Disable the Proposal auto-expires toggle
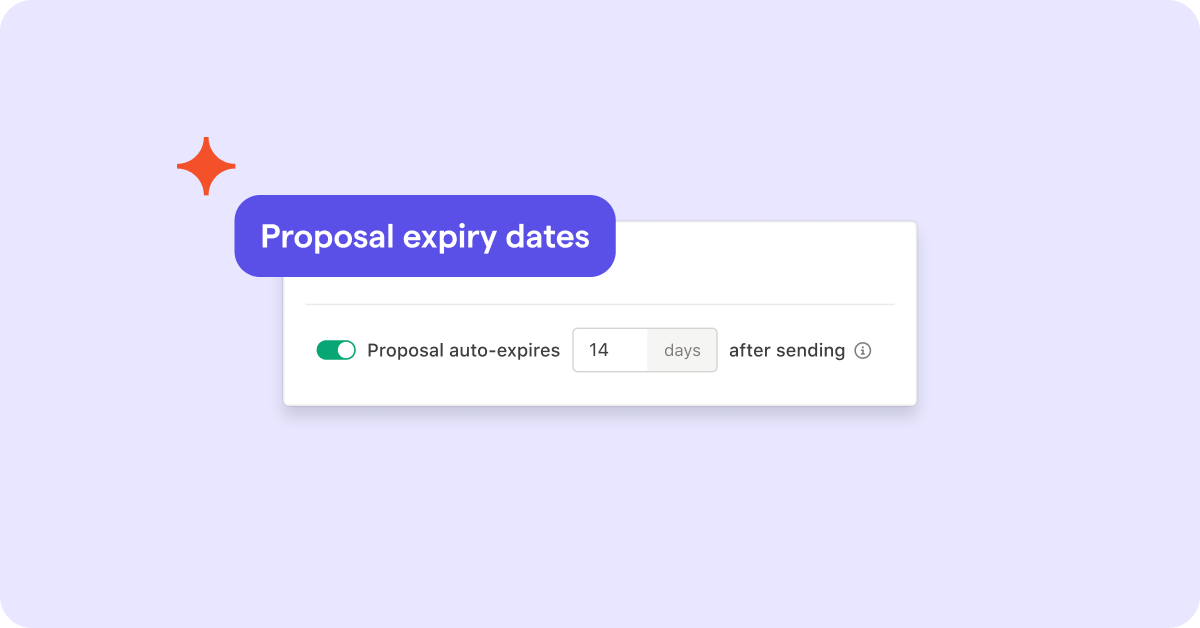Screen dimensions: 1200x628 coord(336,350)
